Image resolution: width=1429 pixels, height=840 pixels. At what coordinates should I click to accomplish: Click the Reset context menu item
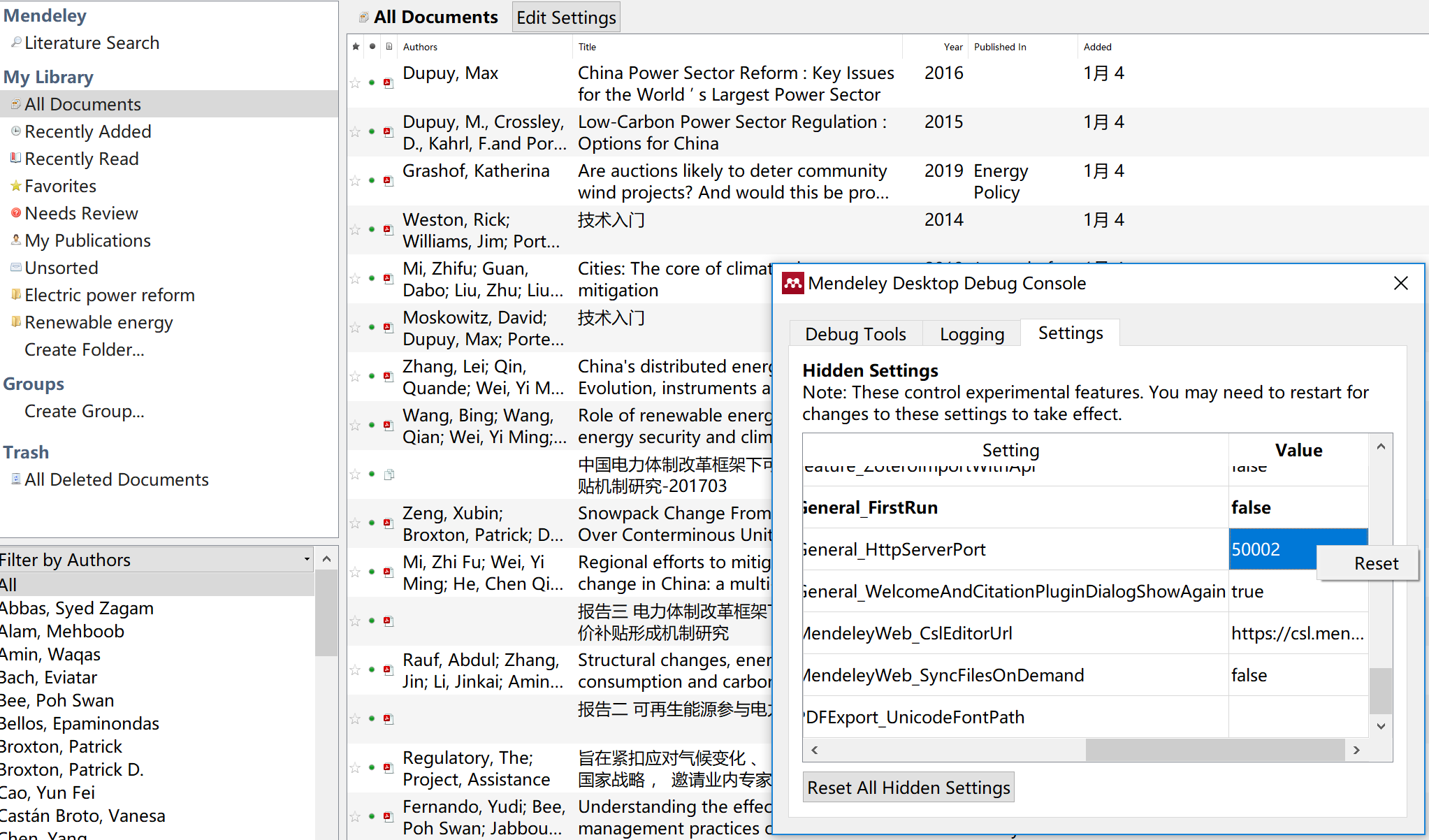(1368, 563)
